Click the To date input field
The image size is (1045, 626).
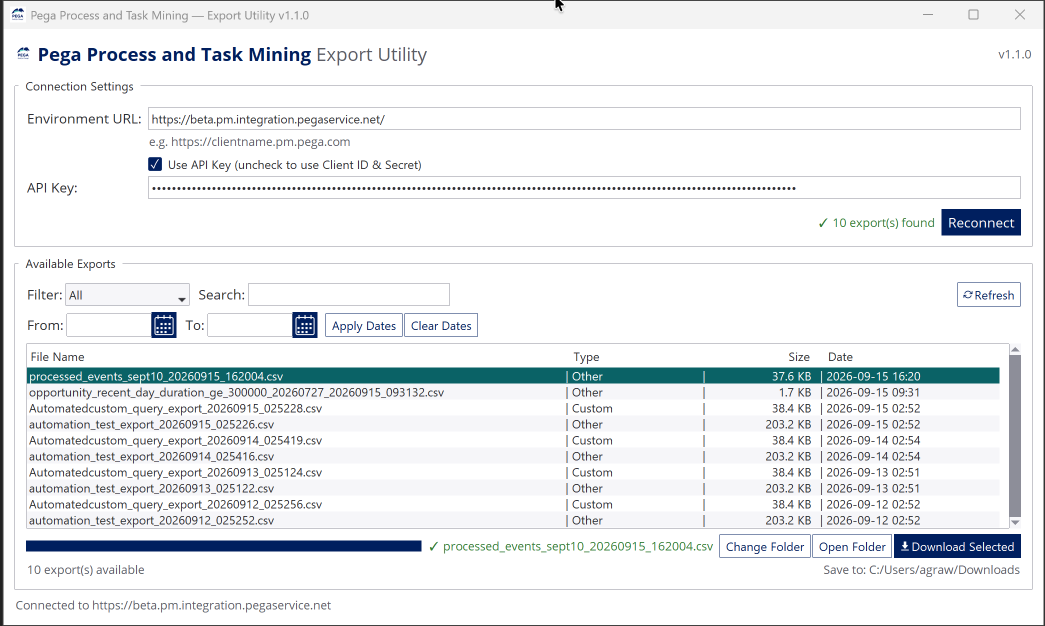pos(250,325)
